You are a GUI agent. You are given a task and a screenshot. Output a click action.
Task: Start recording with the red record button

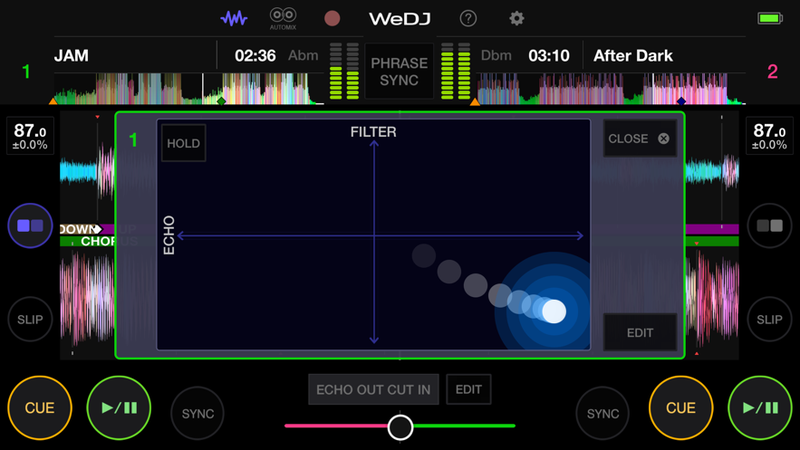tap(332, 19)
